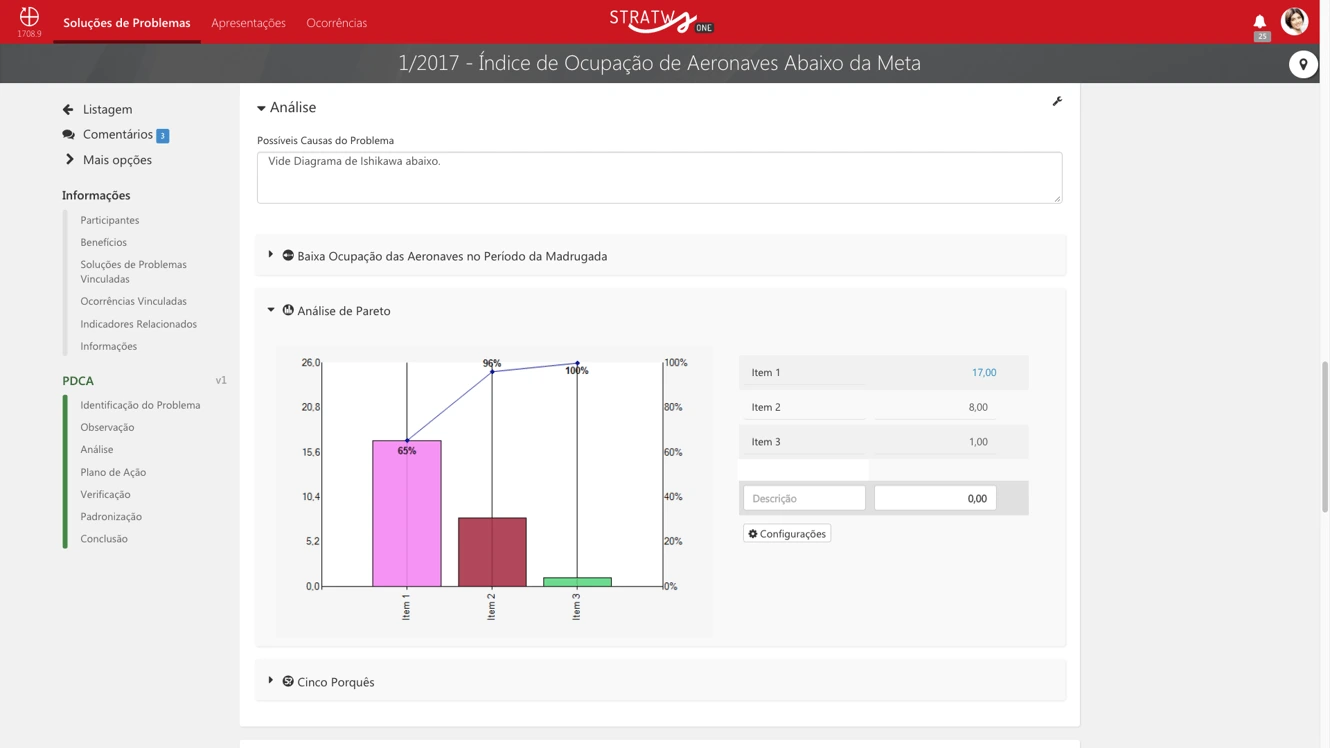
Task: Click the Ishikawa icon beside Baixa Ocupação
Action: [288, 255]
